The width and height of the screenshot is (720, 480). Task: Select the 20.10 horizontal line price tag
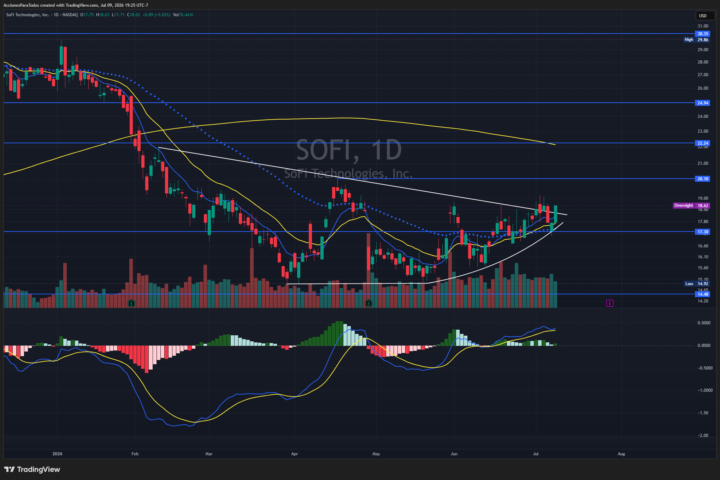coord(703,179)
